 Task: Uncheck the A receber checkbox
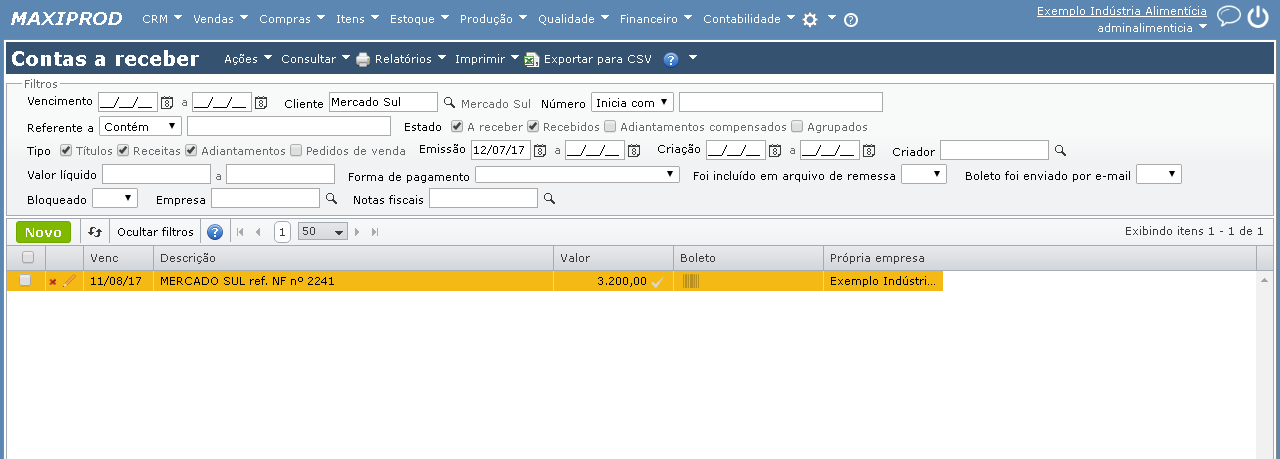tap(457, 127)
